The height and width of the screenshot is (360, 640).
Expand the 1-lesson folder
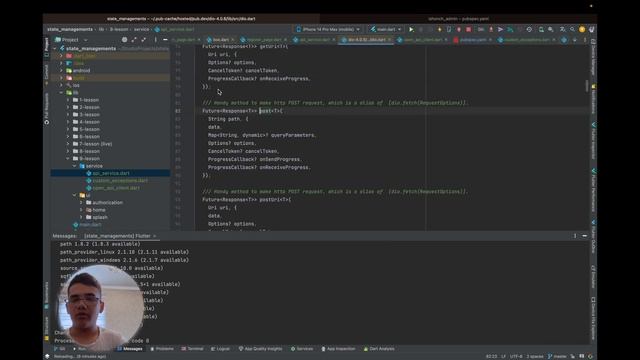[68, 100]
